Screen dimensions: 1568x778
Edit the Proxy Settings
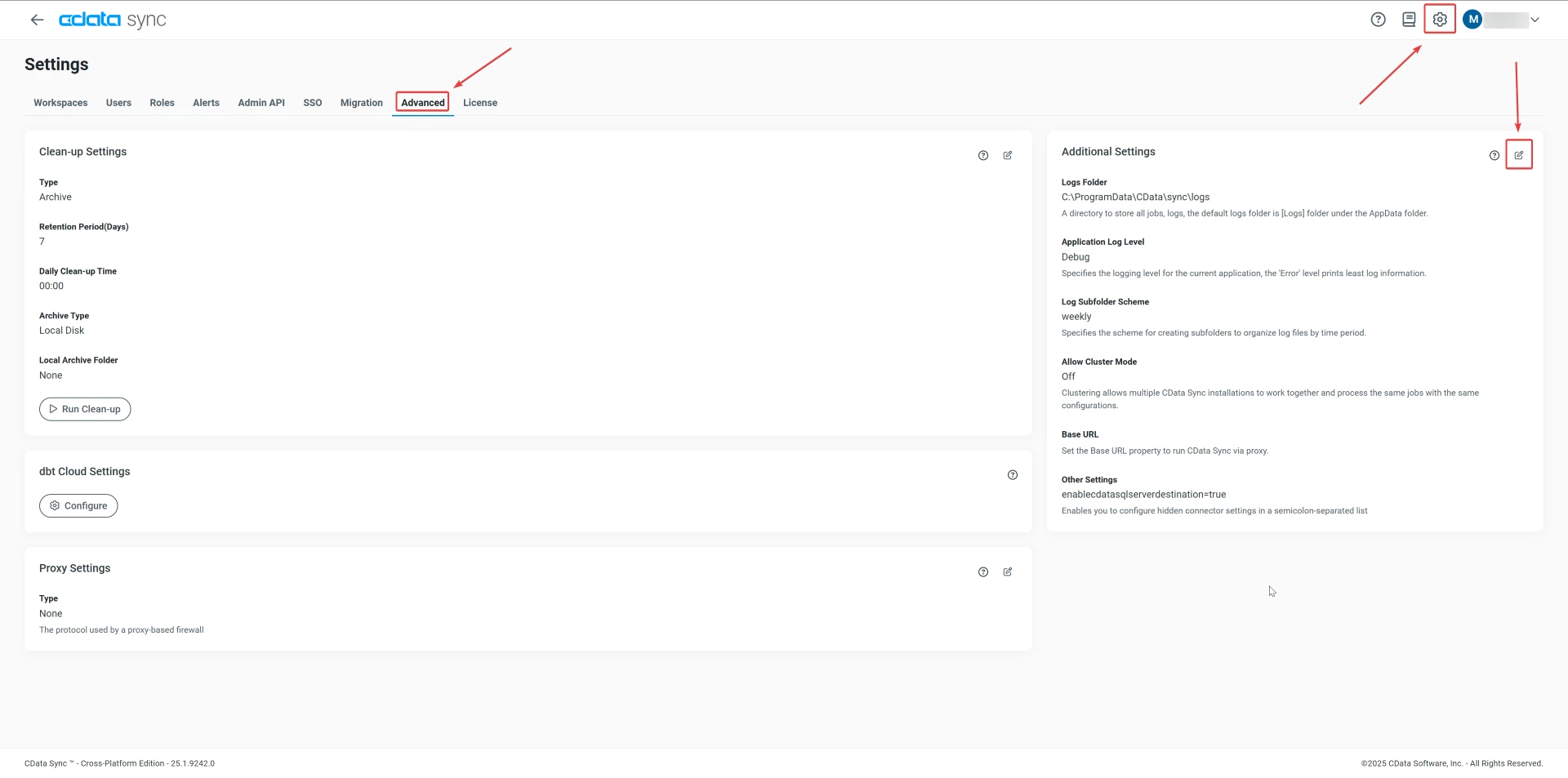coord(1008,572)
